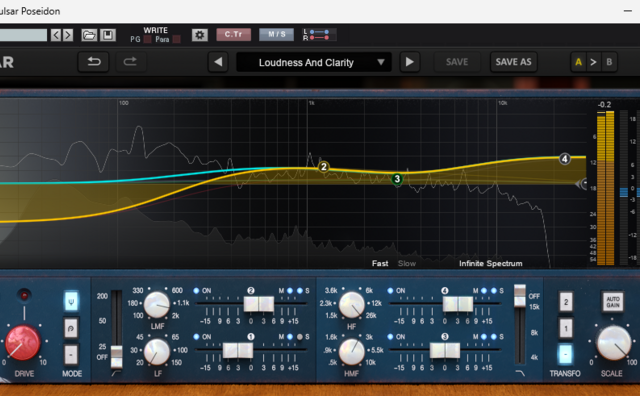
Task: Go to next host preset arrow
Action: (68, 35)
